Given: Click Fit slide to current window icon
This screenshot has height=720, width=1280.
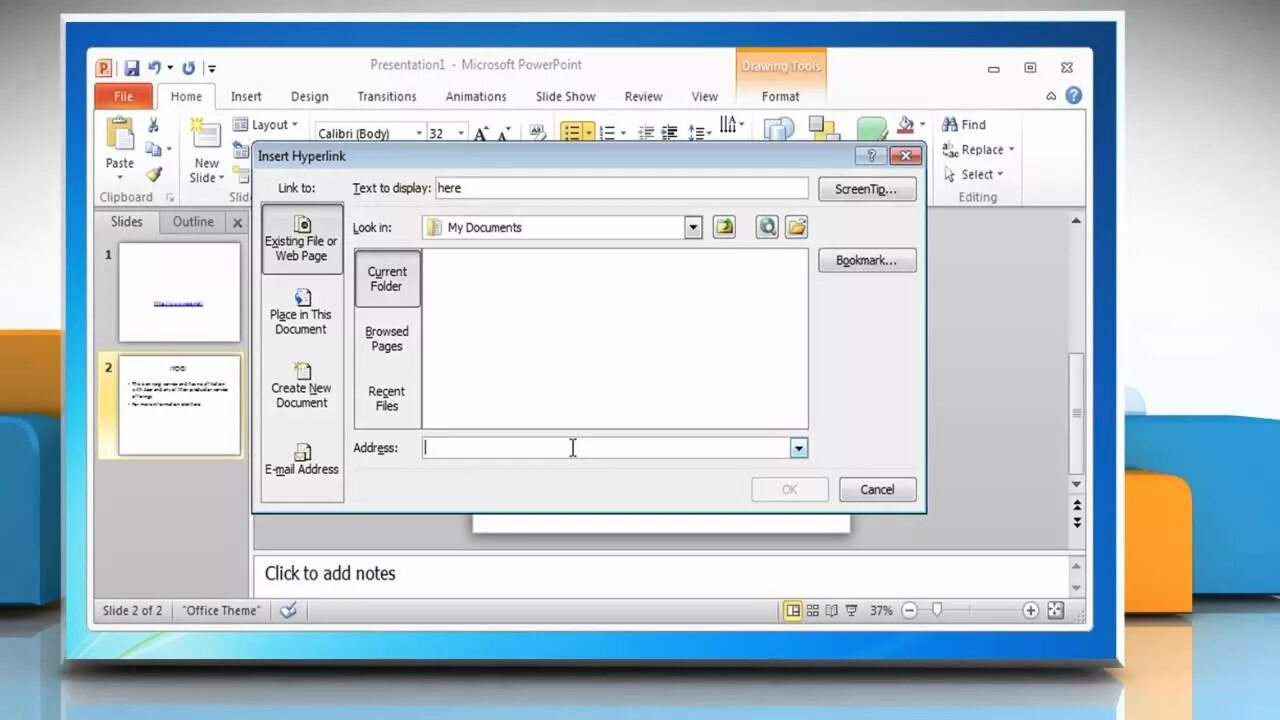Looking at the screenshot, I should (1055, 610).
